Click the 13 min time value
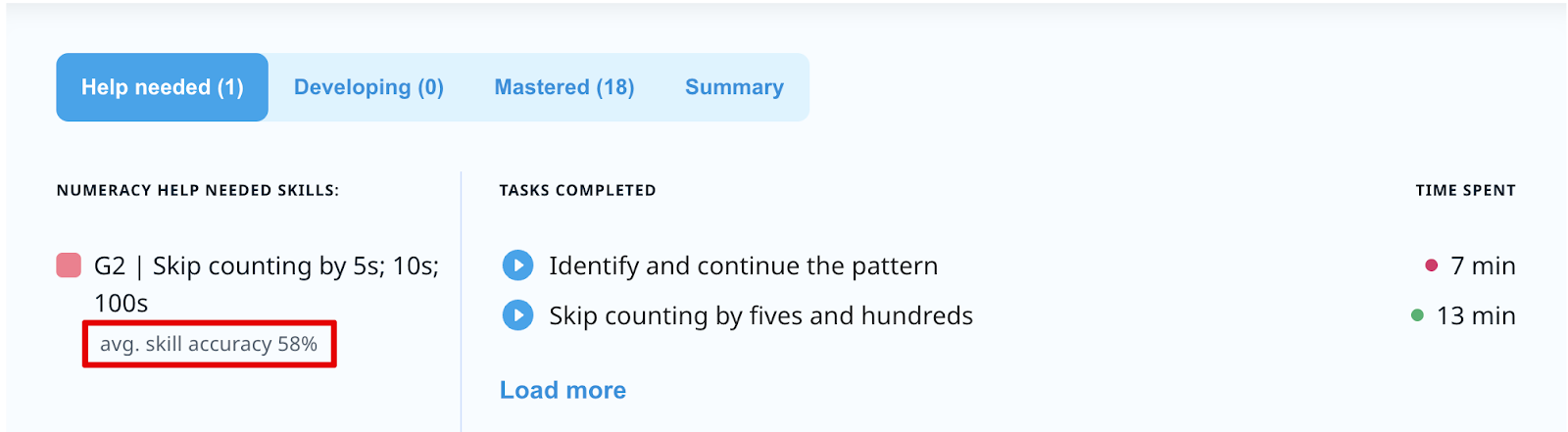 [x=1476, y=315]
